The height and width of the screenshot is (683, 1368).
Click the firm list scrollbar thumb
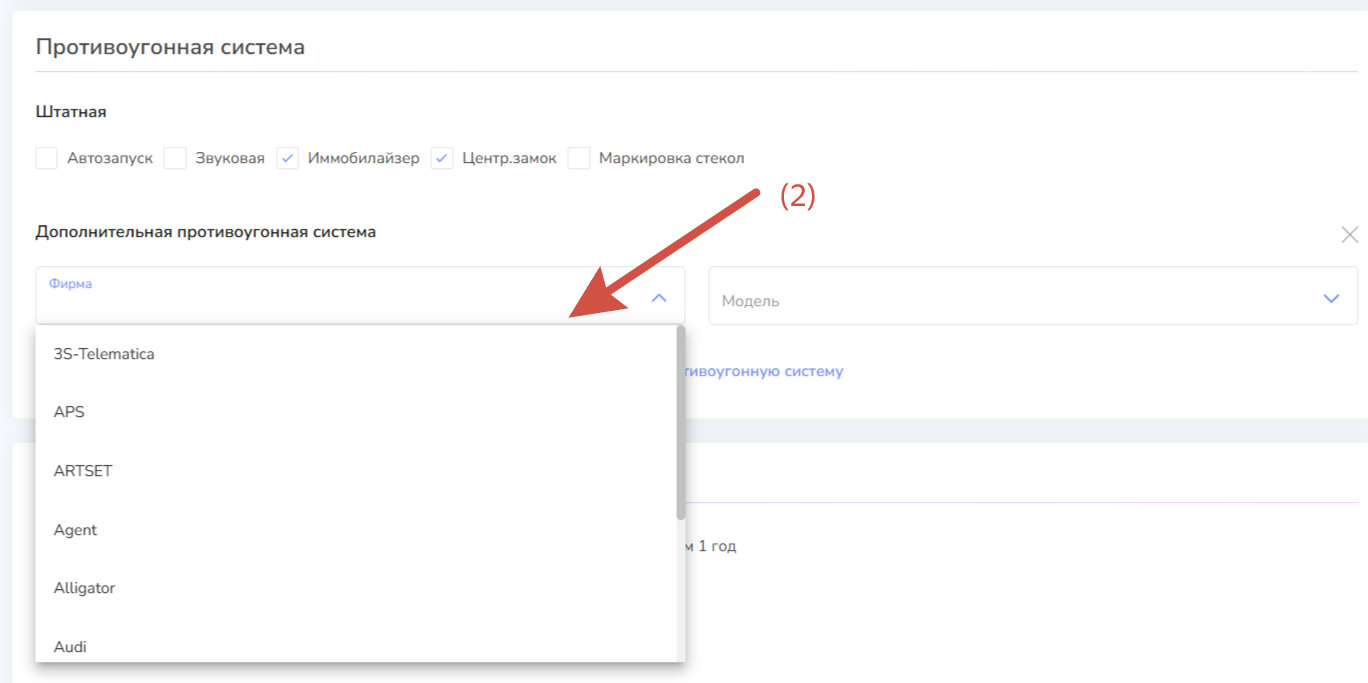[681, 422]
